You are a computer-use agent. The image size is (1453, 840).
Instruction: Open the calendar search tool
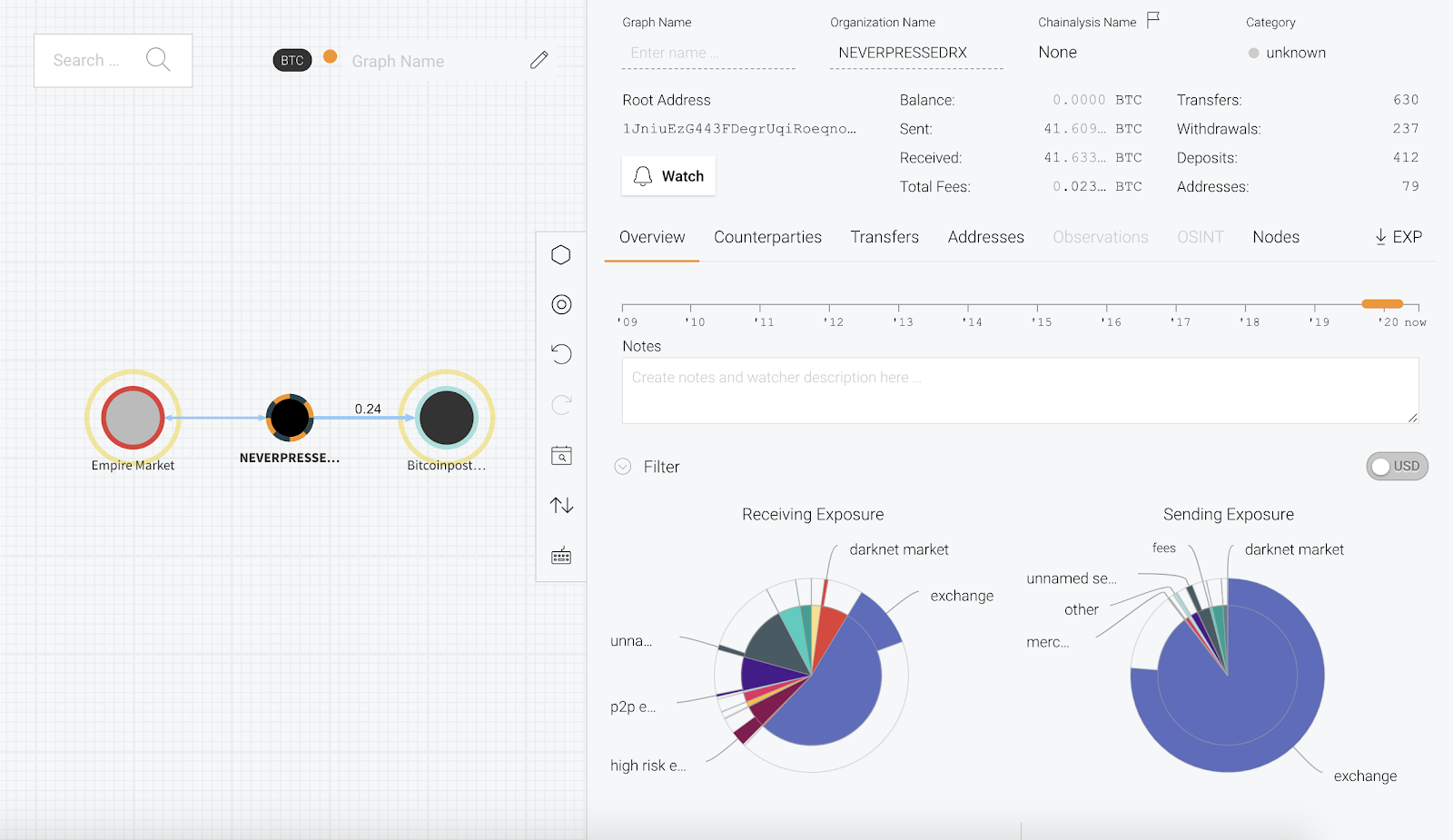(x=561, y=455)
